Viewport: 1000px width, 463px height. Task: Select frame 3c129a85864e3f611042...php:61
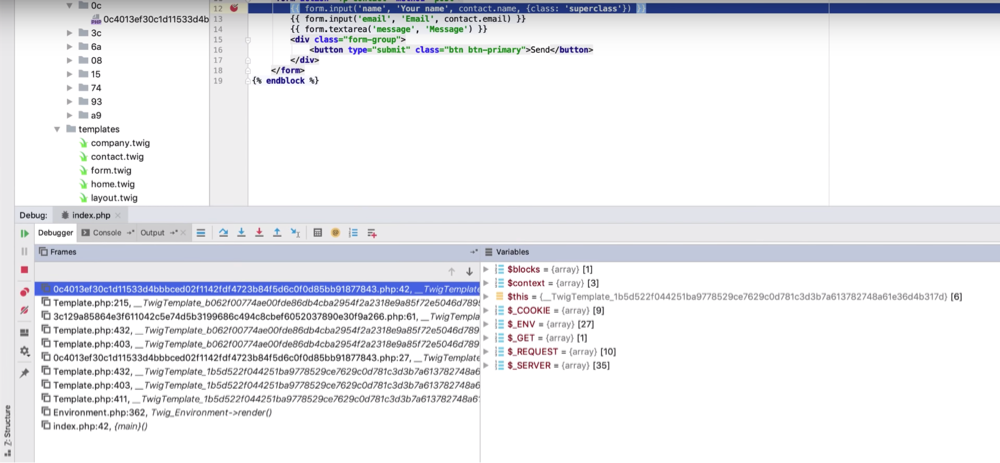[x=257, y=316]
